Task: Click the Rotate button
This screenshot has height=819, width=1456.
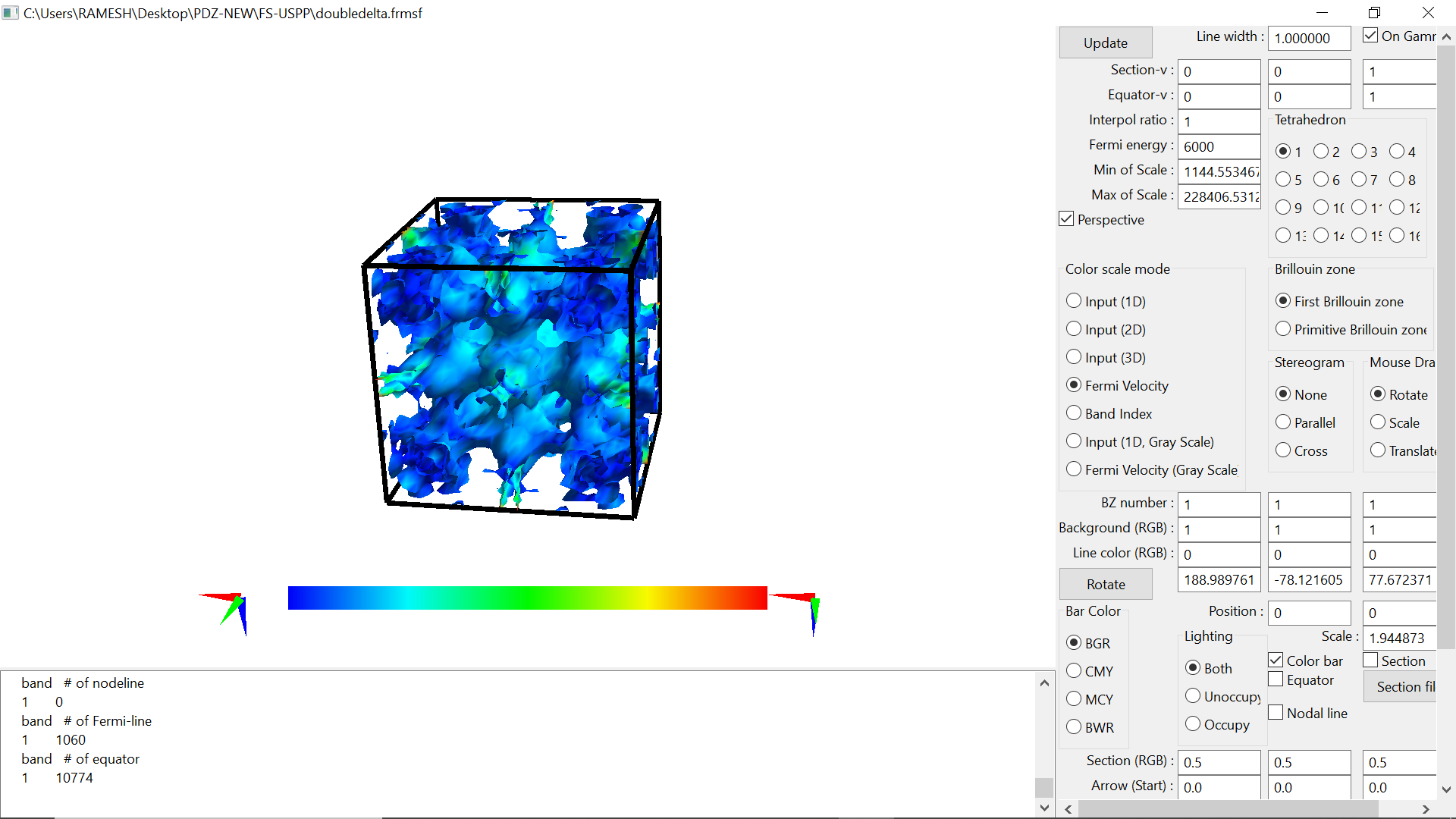Action: point(1105,584)
